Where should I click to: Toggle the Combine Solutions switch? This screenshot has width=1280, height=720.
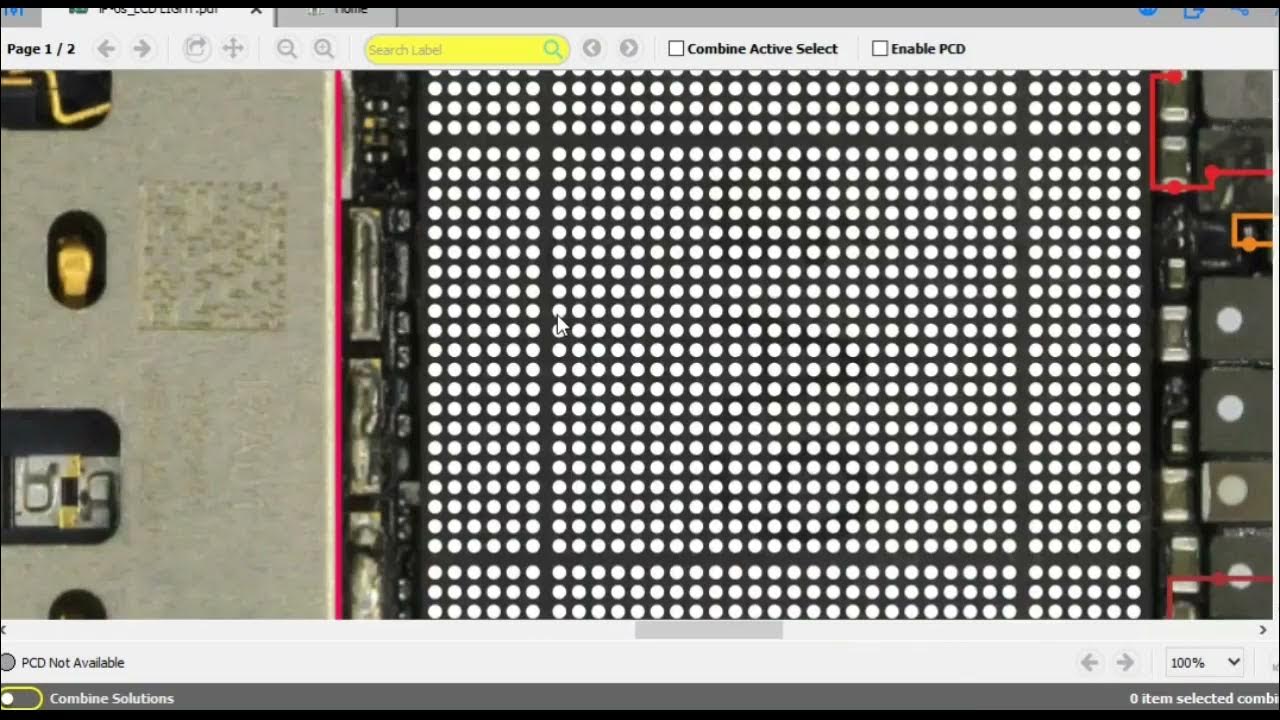(21, 698)
